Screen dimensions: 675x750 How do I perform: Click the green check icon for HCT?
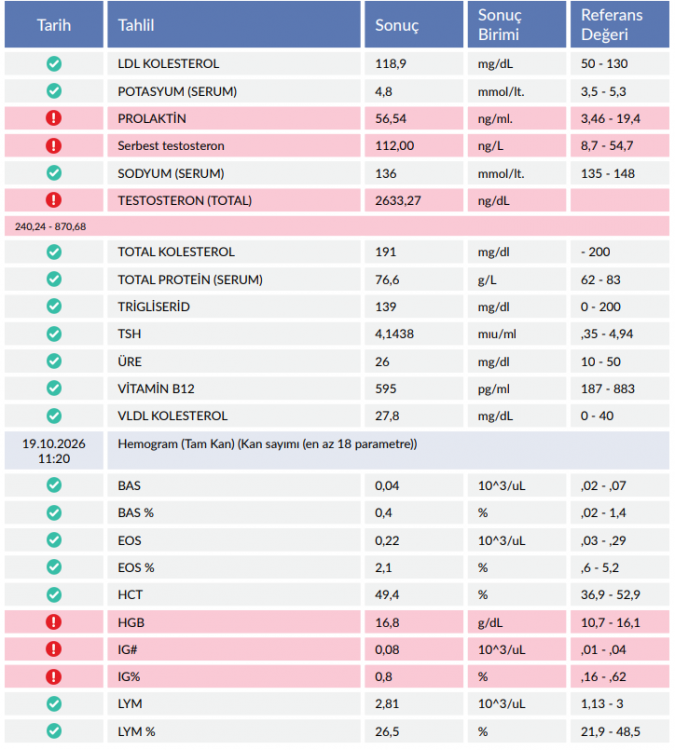tap(54, 595)
